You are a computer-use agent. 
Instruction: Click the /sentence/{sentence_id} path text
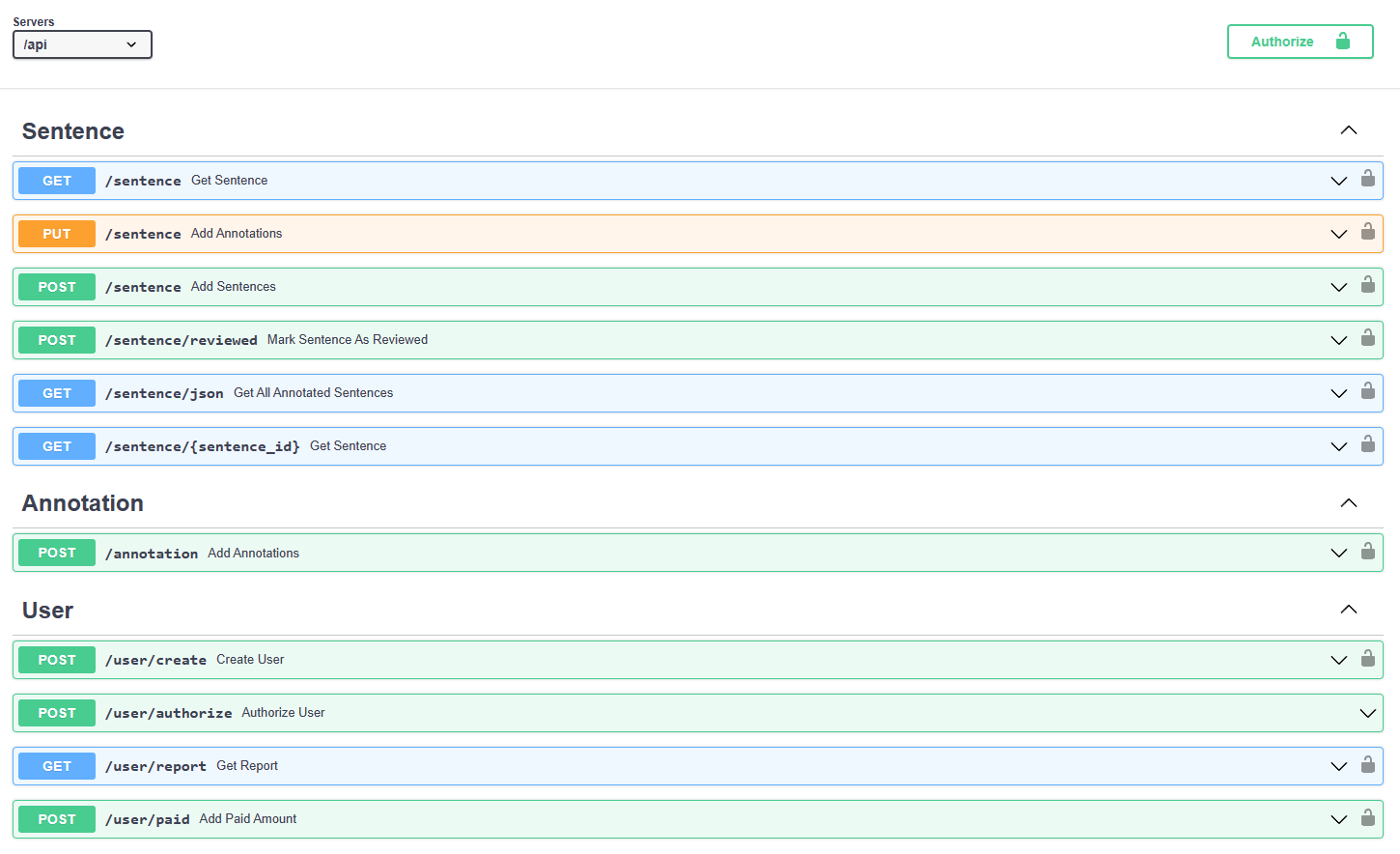[x=203, y=446]
